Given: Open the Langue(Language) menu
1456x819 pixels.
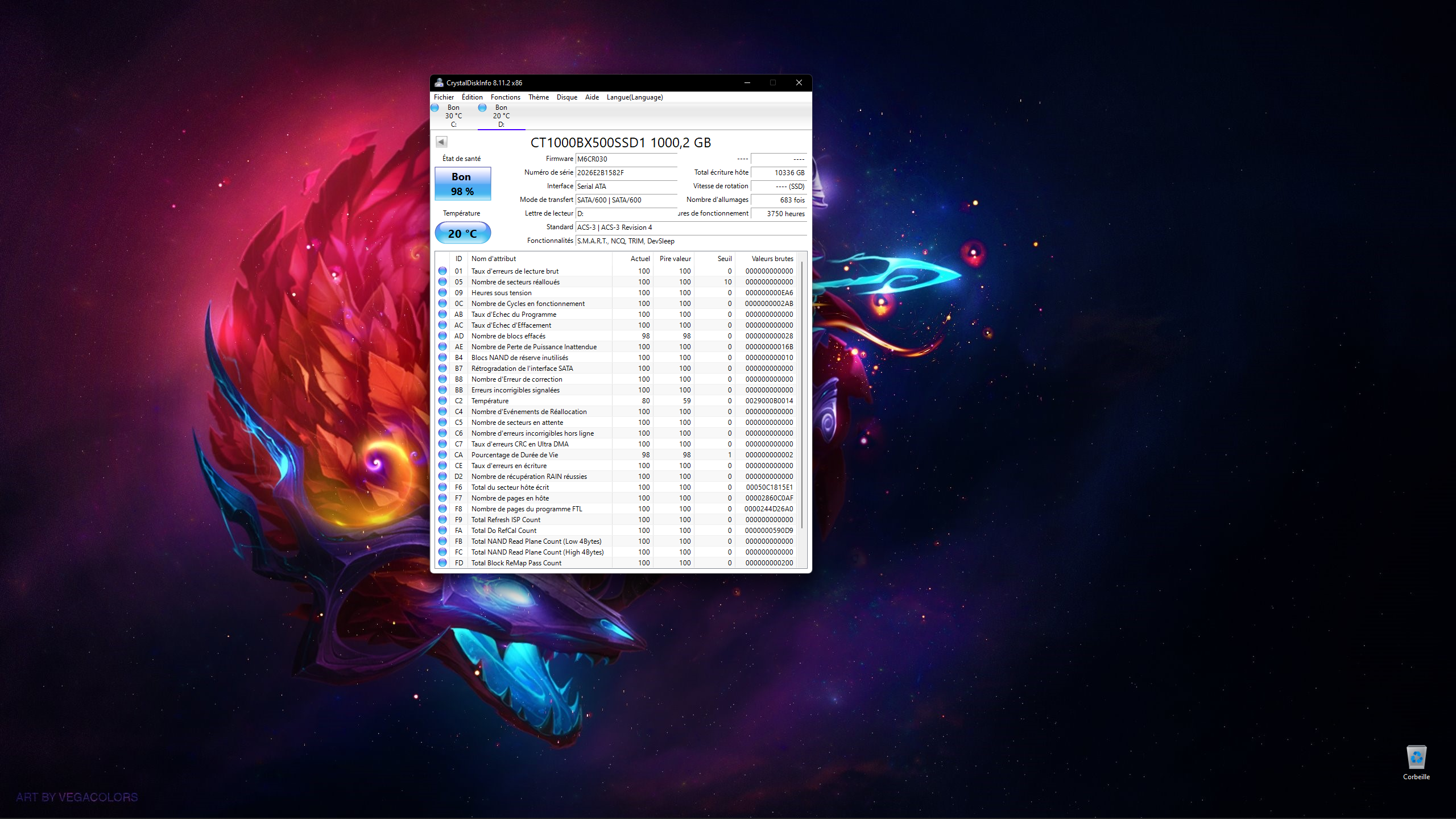Looking at the screenshot, I should tap(634, 97).
